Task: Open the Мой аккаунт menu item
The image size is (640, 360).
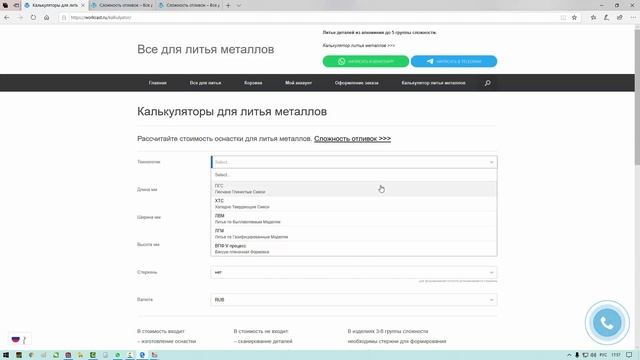Action: [x=298, y=83]
